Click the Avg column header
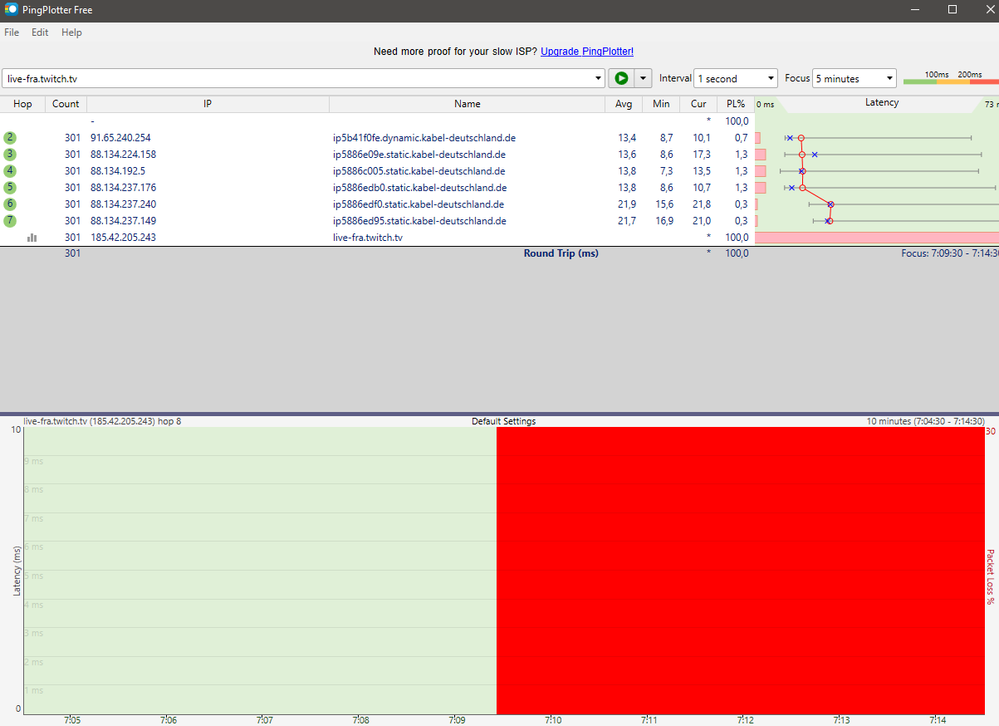 point(624,104)
